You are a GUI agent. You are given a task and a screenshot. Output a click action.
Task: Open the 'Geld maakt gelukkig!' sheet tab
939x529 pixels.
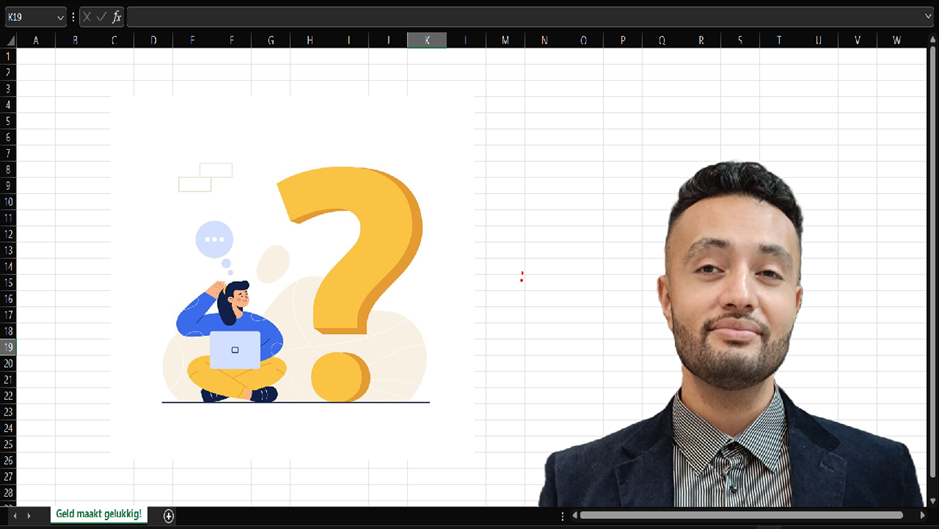point(98,514)
